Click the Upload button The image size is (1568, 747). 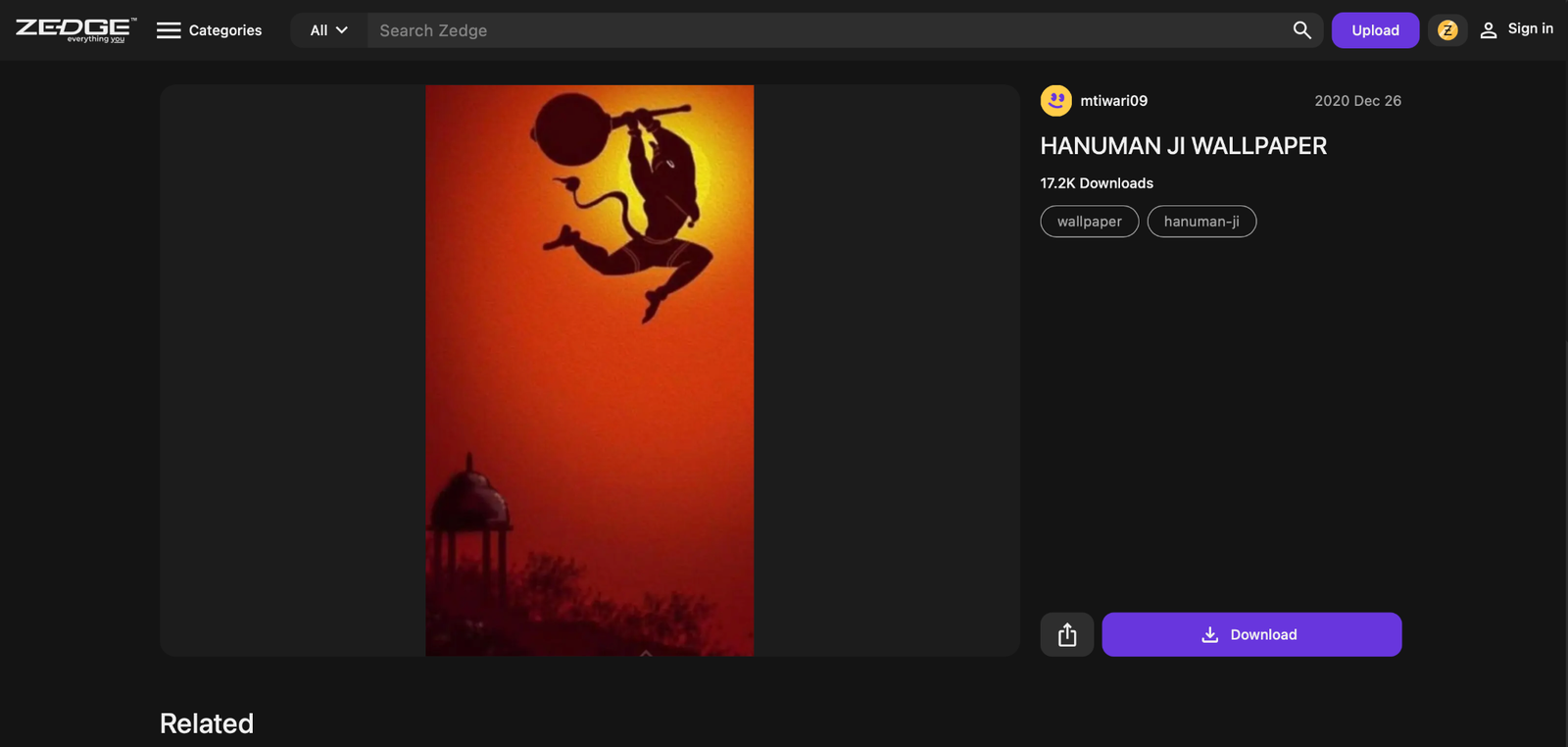click(x=1375, y=30)
